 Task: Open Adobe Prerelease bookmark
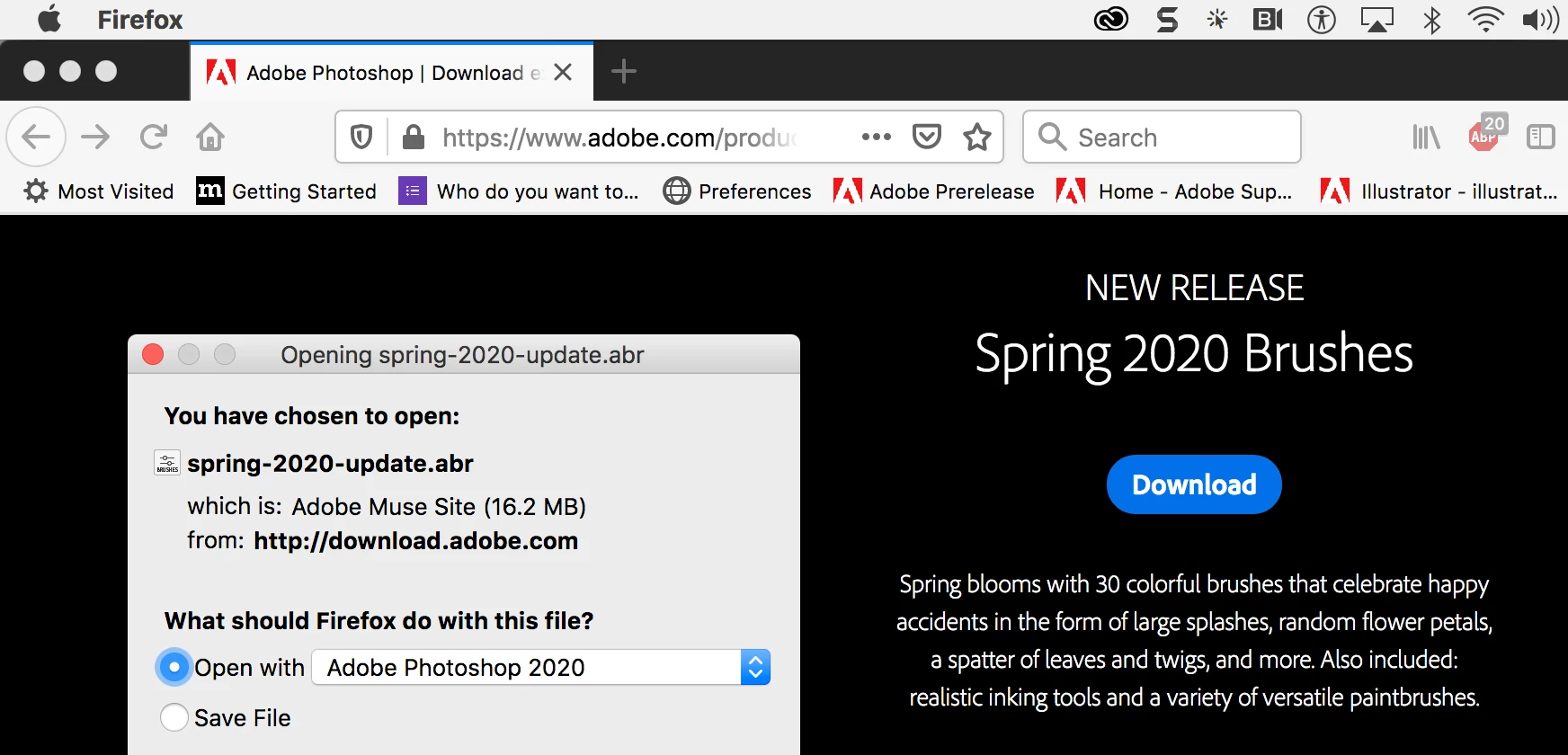[933, 191]
